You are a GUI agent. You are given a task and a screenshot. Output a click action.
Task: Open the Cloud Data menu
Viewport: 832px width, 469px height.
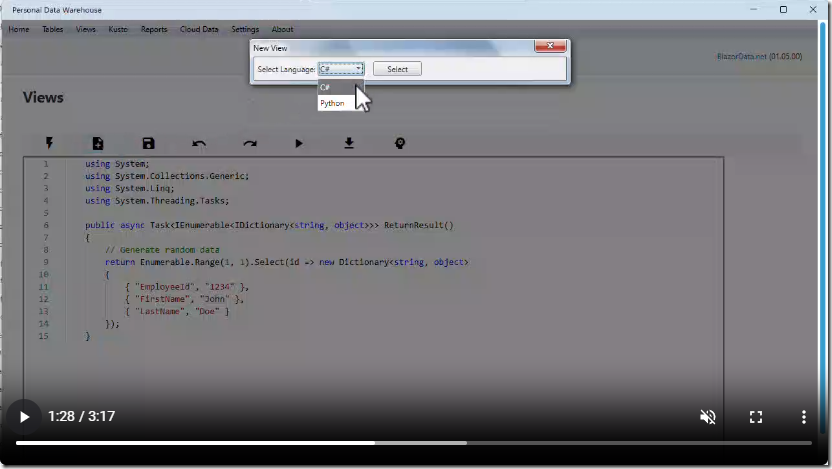(199, 29)
